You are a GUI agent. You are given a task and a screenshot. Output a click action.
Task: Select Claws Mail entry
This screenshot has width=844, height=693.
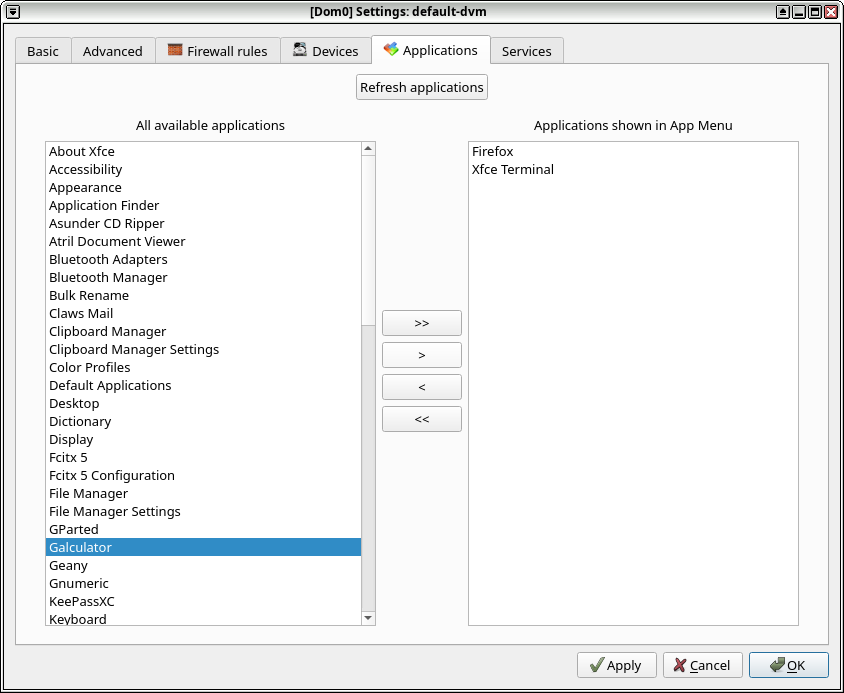(203, 313)
